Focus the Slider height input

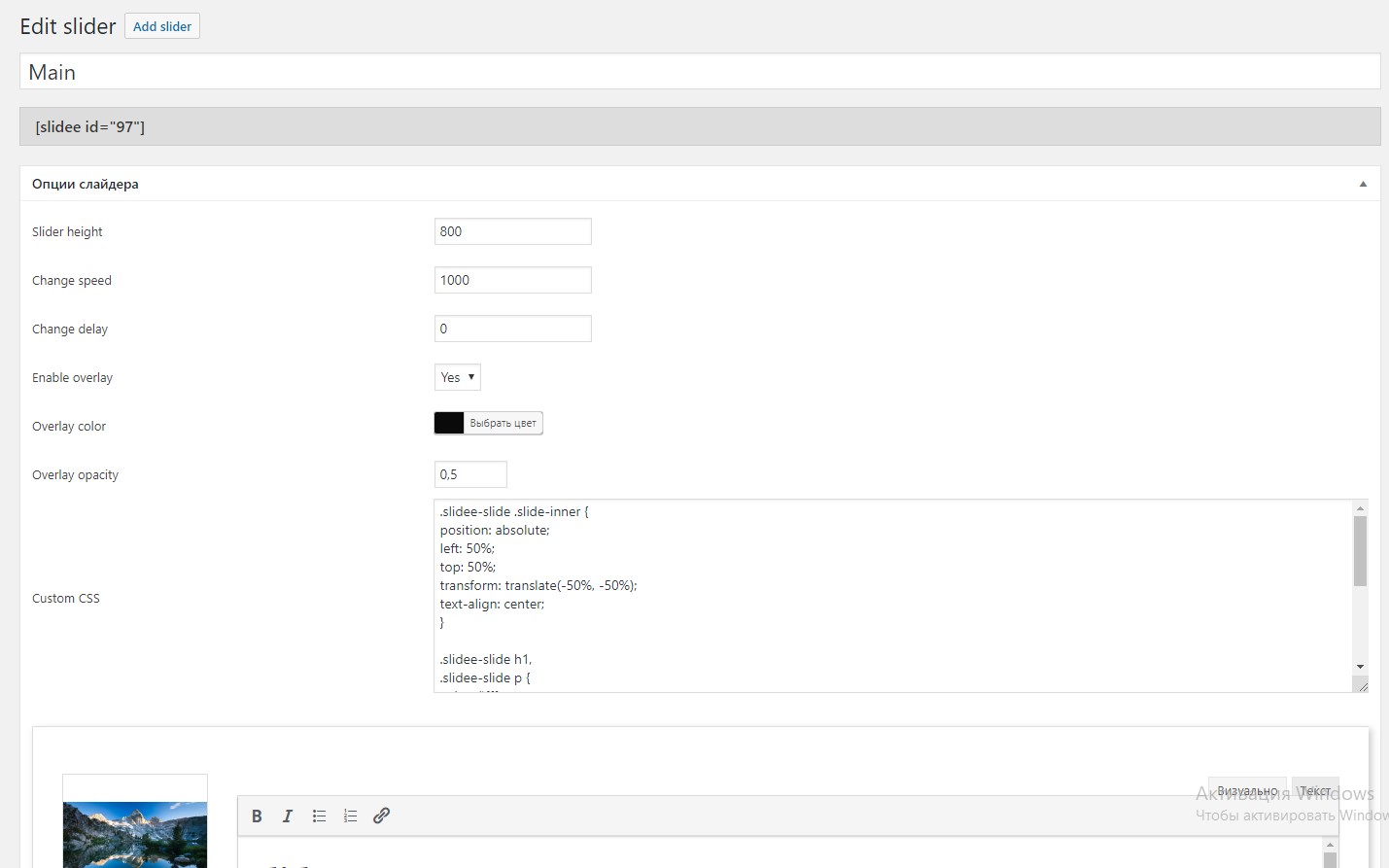coord(512,231)
